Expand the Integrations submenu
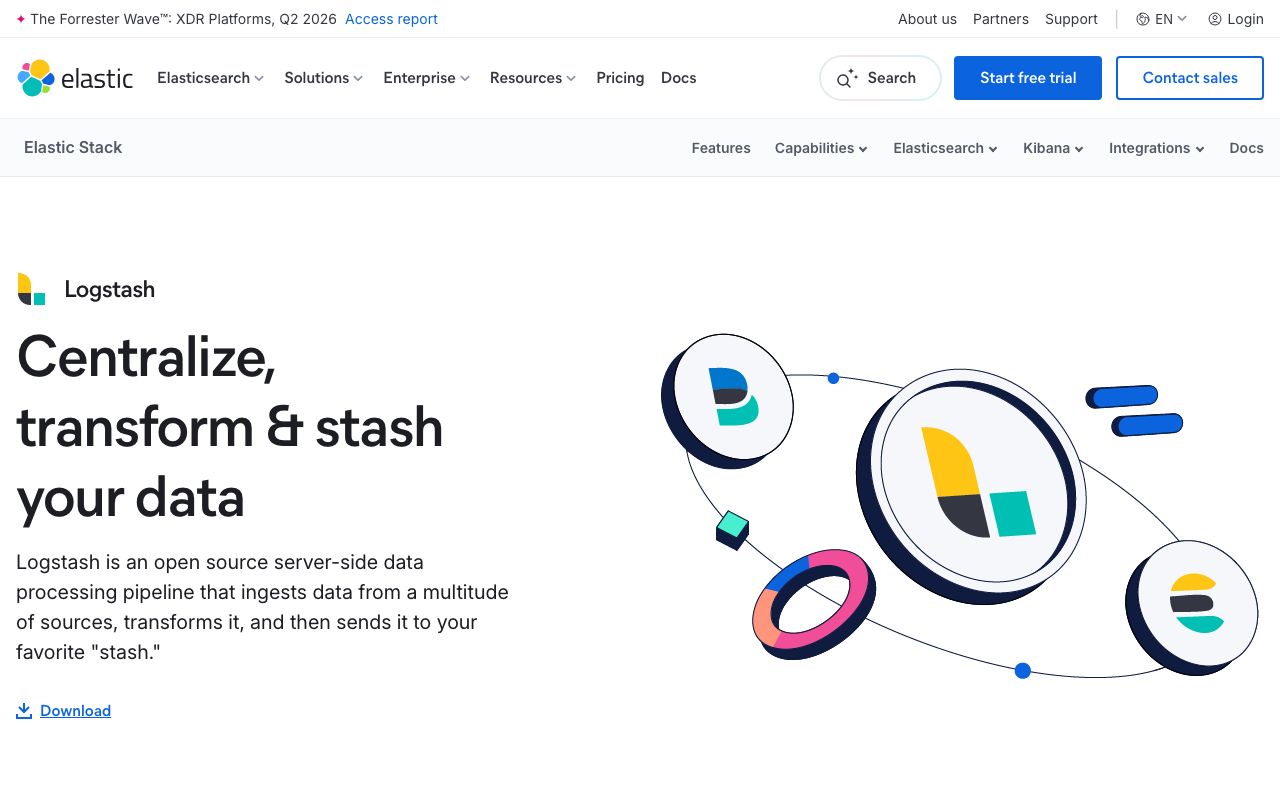This screenshot has height=800, width=1280. coord(1156,148)
